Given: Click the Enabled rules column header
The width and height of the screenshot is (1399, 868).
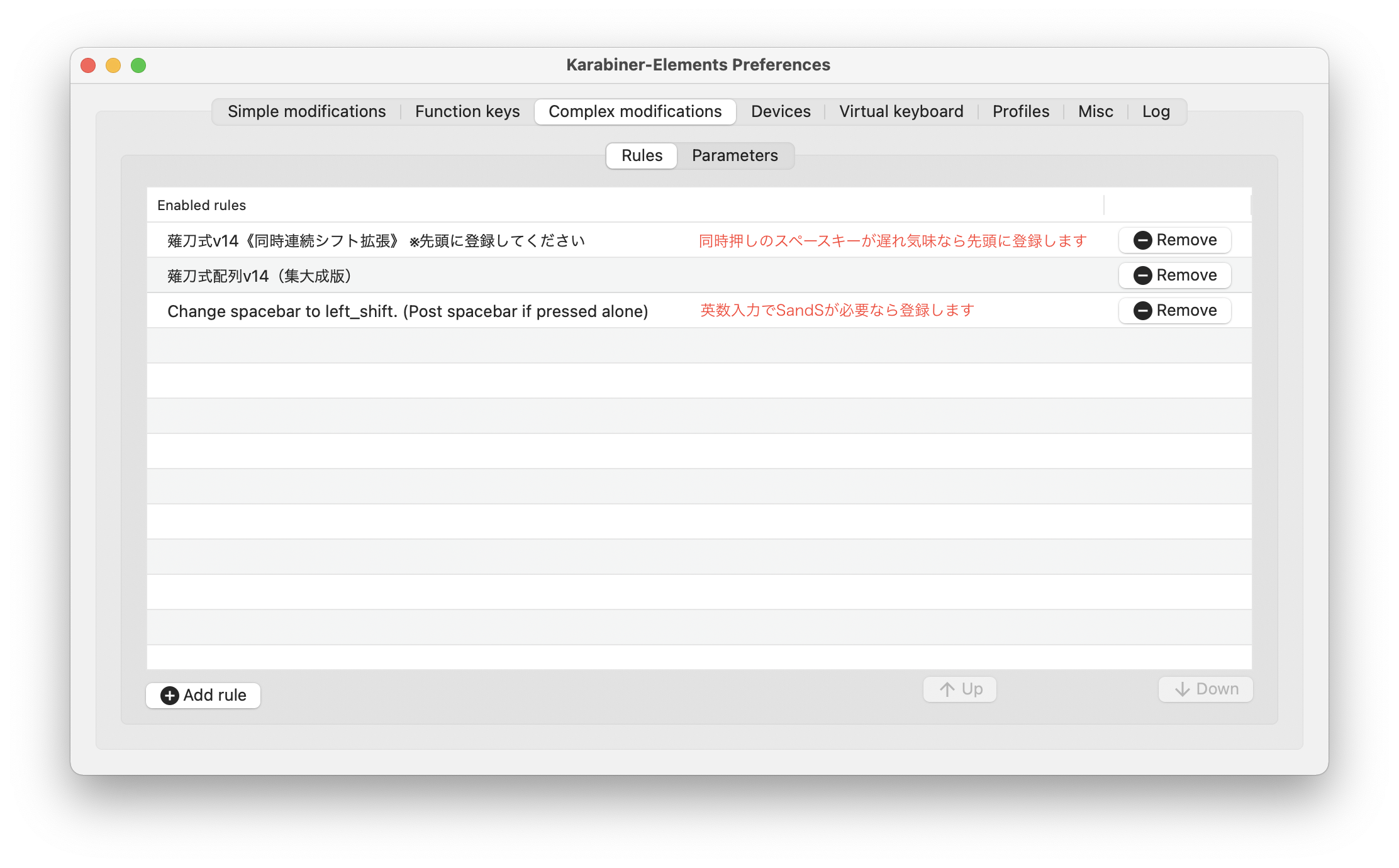Looking at the screenshot, I should click(x=202, y=205).
